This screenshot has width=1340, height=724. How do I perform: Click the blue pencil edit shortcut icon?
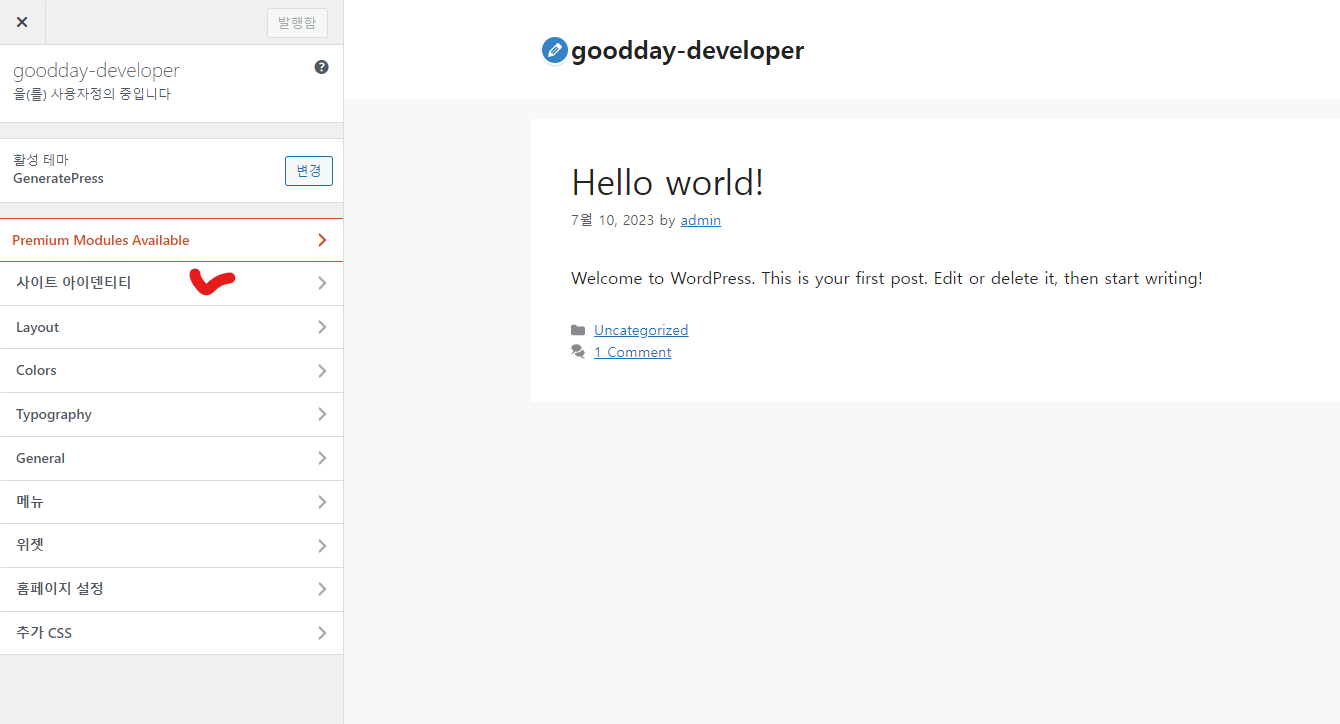pos(554,50)
